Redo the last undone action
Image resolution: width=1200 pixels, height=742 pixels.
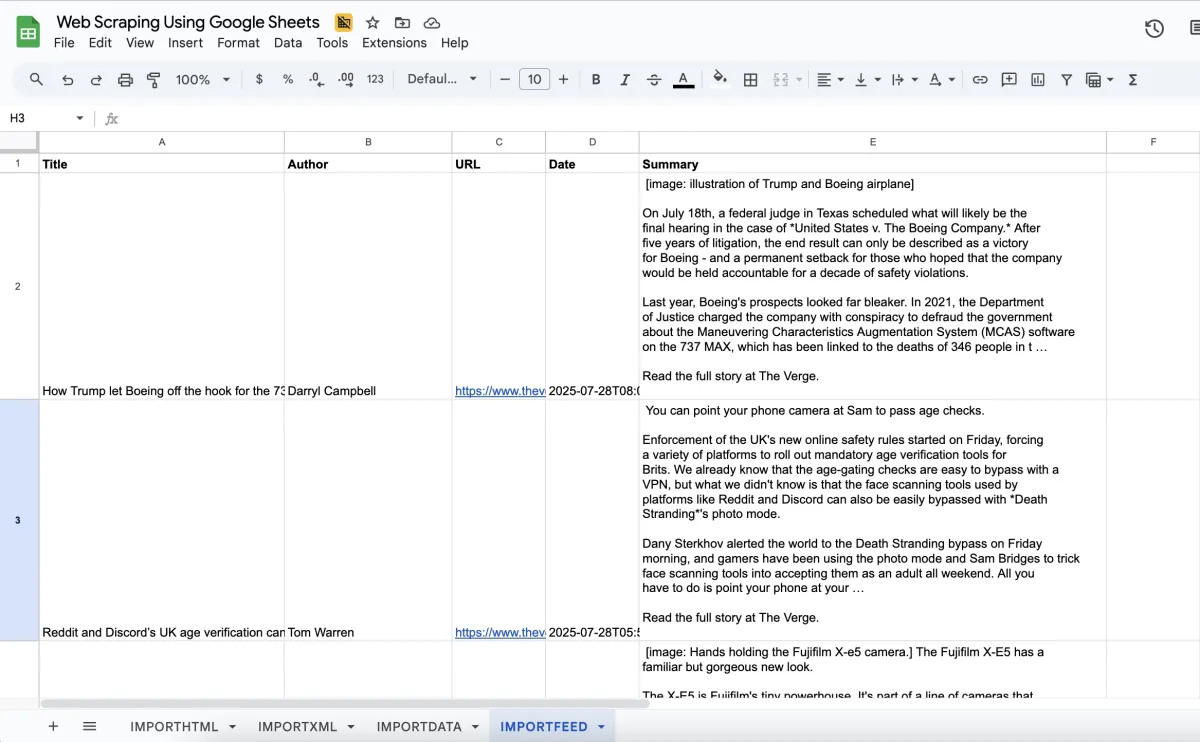[96, 80]
